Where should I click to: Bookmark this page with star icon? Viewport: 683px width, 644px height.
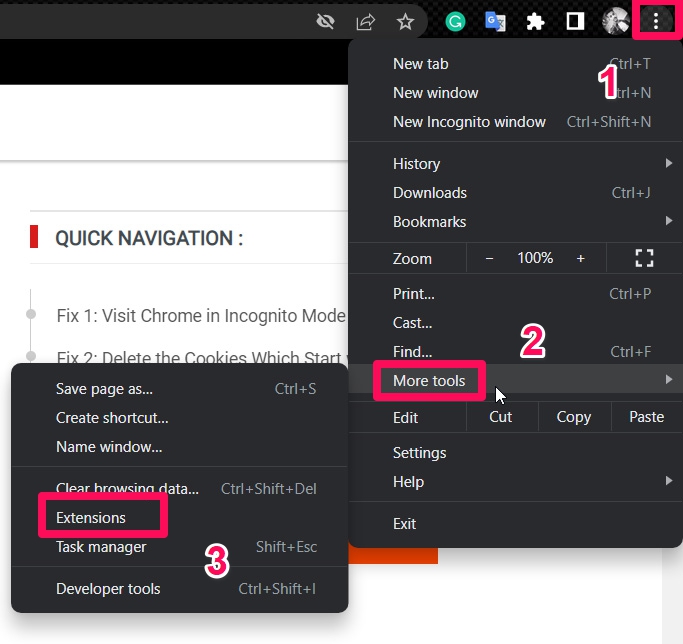(405, 21)
